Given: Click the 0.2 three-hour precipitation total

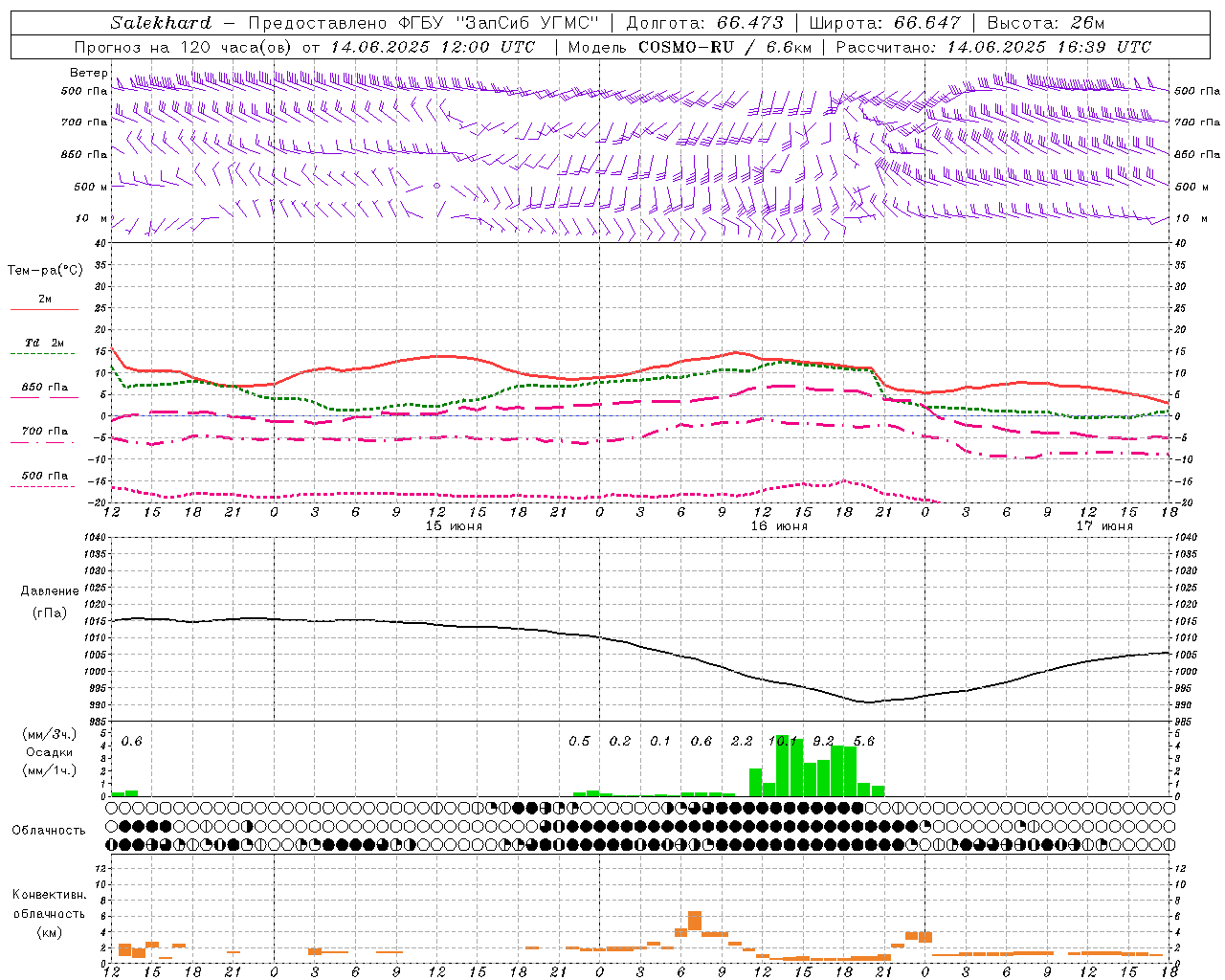Looking at the screenshot, I should [x=620, y=742].
